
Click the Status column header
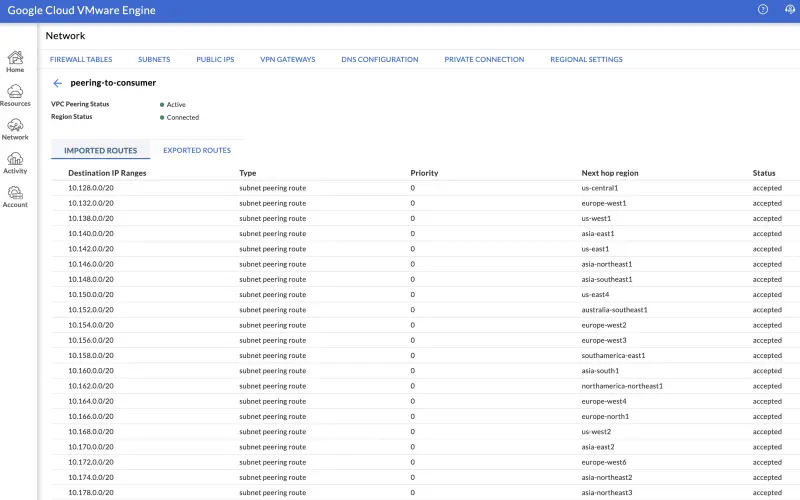click(764, 173)
